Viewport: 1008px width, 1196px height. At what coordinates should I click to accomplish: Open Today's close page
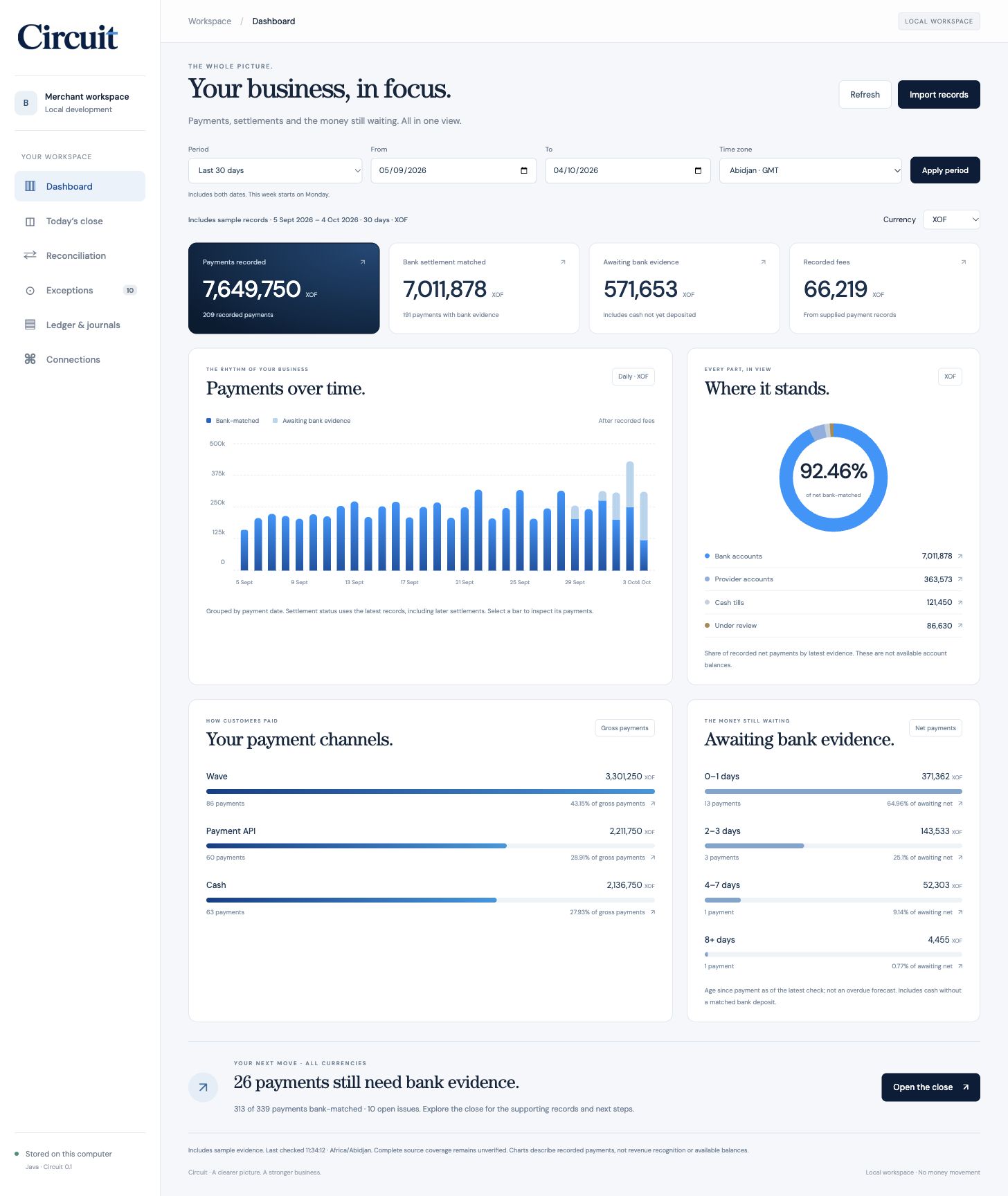coord(80,221)
